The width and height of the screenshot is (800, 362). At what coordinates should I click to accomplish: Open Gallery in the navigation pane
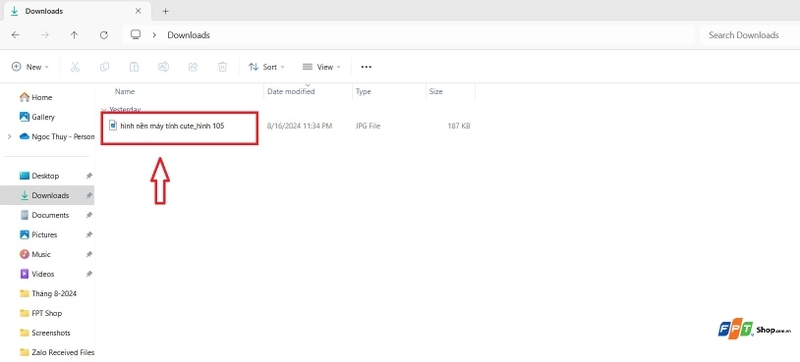tap(43, 117)
